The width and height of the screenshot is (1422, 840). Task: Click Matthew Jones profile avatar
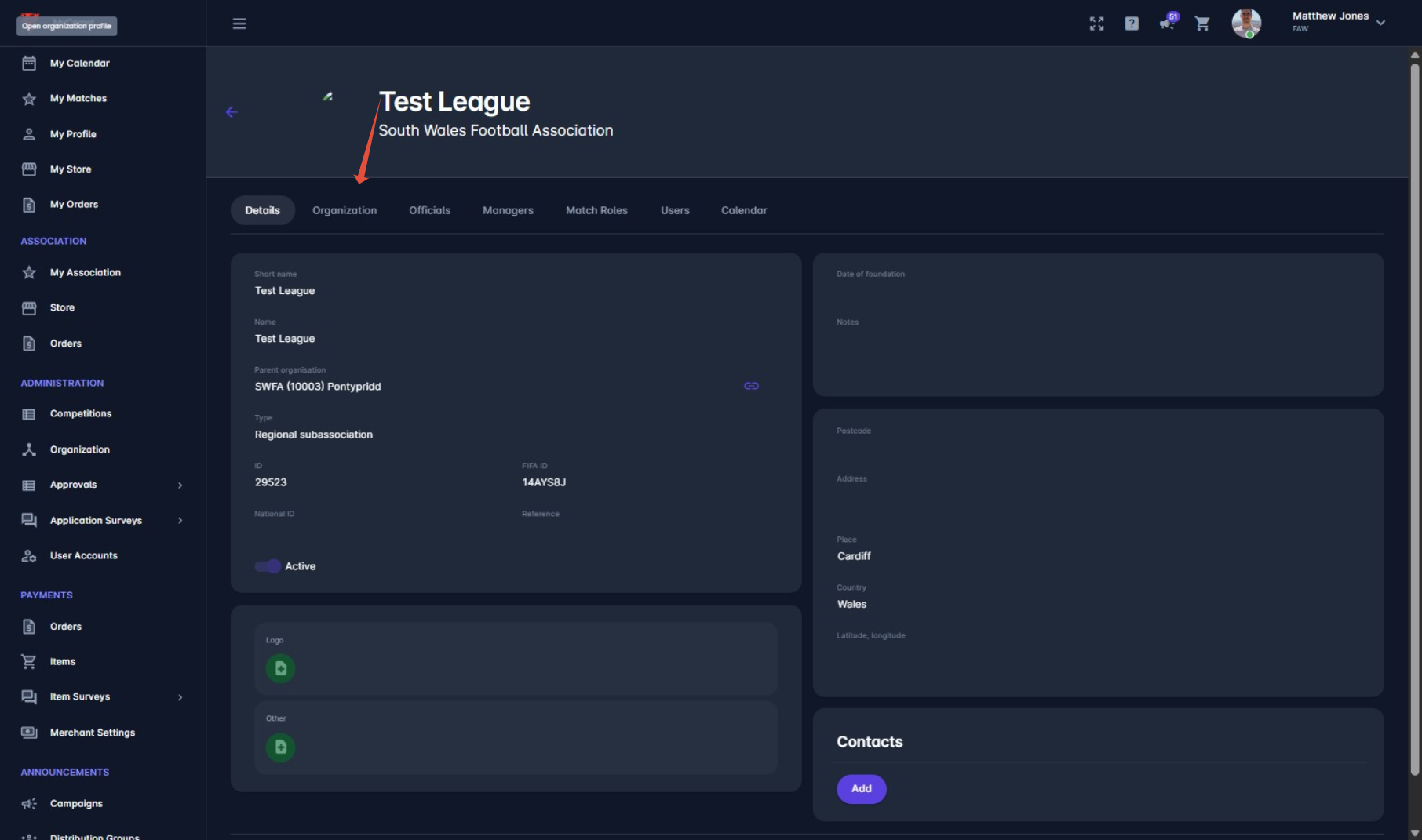click(x=1246, y=23)
